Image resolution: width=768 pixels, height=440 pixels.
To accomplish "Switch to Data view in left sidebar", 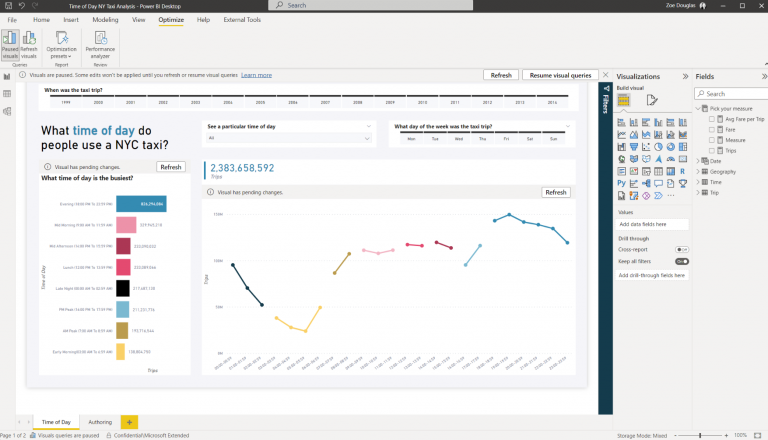I will click(x=7, y=94).
